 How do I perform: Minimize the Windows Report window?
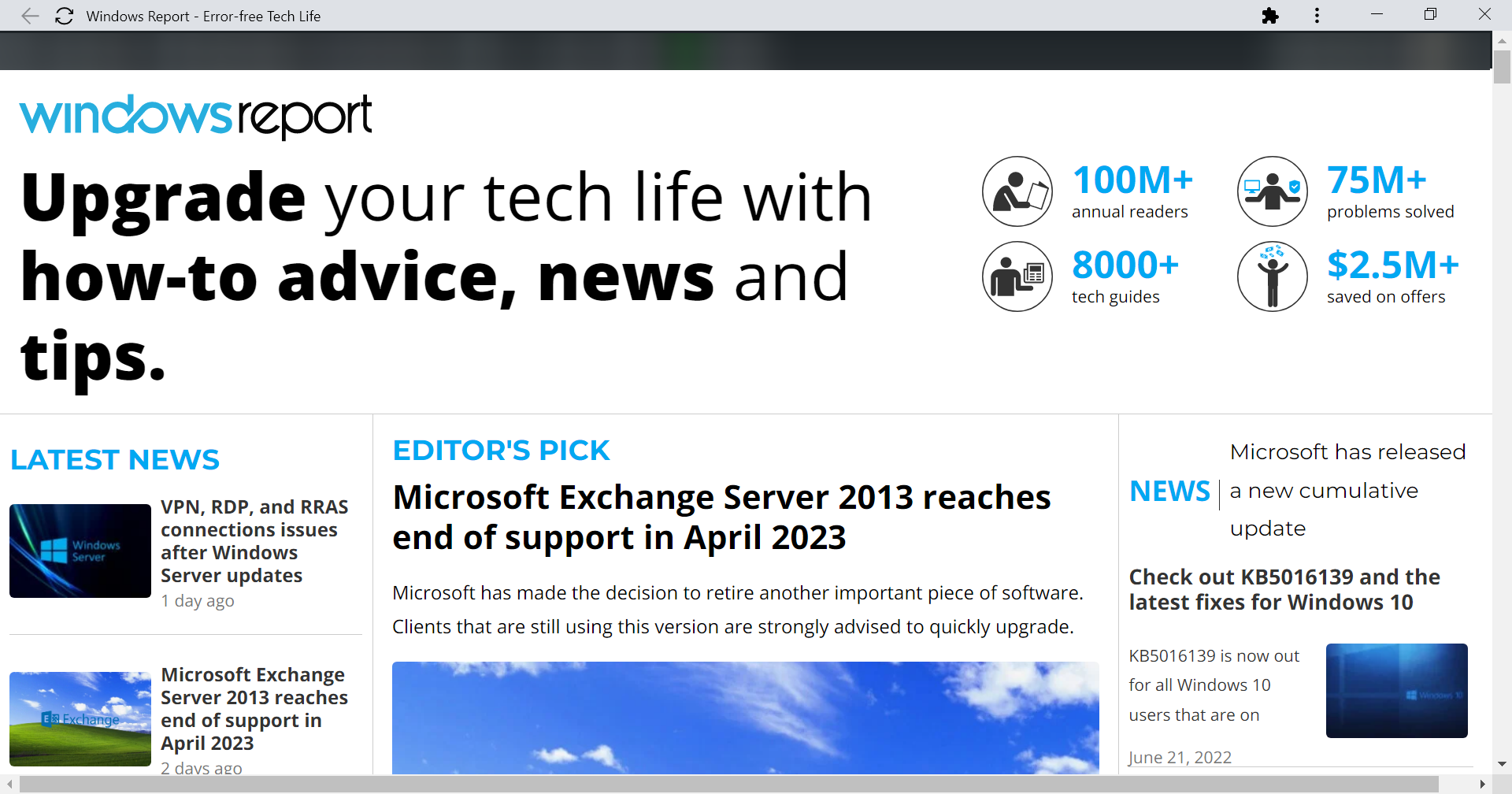1377,15
